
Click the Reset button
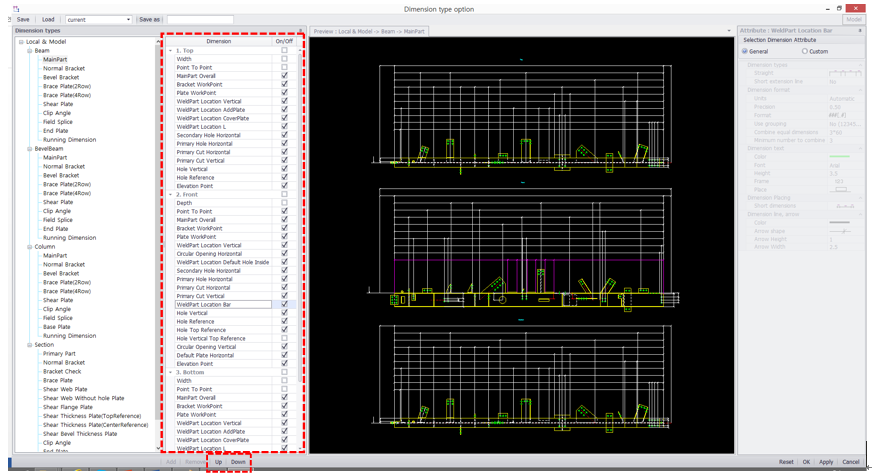(x=786, y=462)
